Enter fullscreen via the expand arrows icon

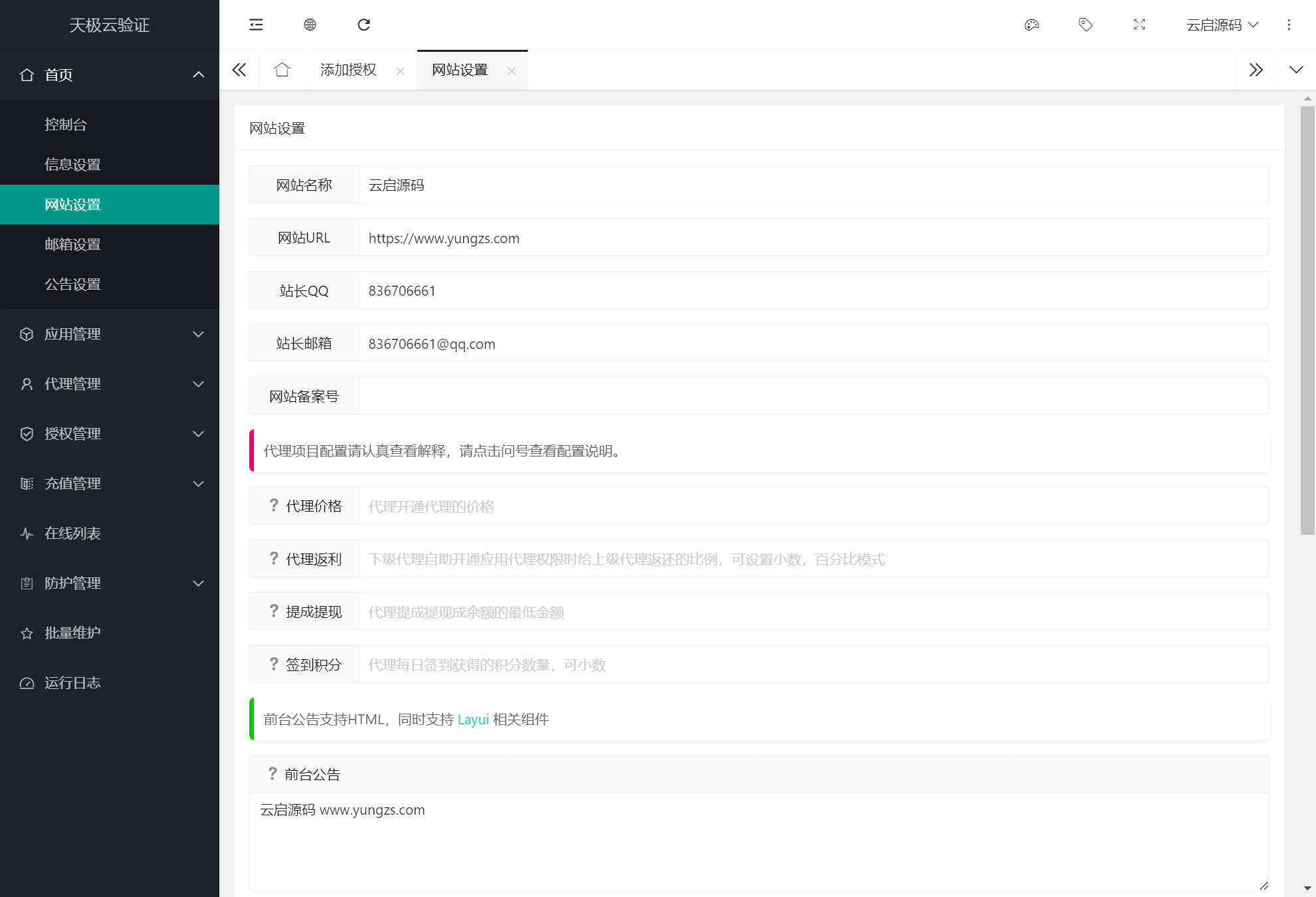[1139, 25]
